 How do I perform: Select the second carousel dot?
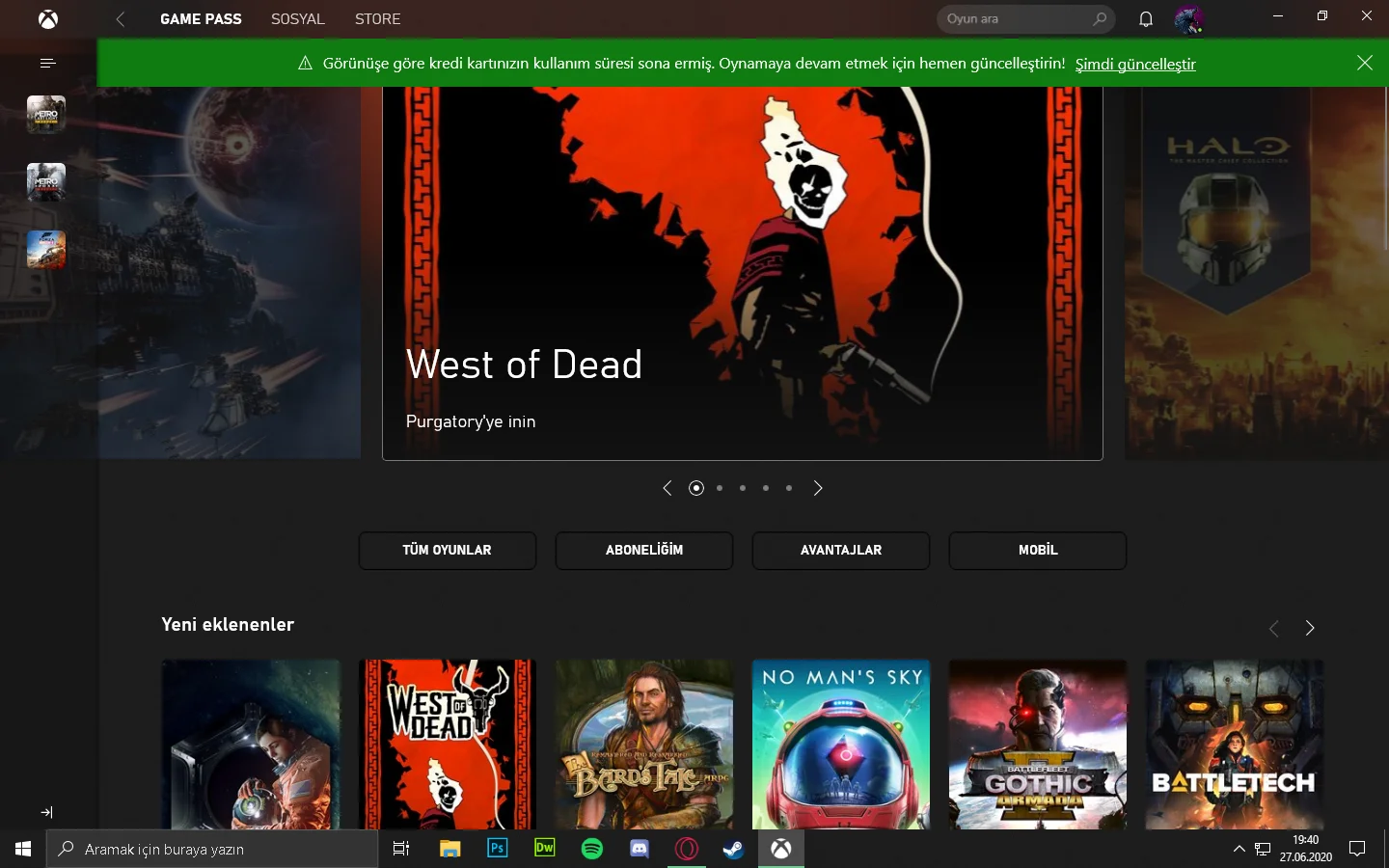pyautogui.click(x=720, y=488)
